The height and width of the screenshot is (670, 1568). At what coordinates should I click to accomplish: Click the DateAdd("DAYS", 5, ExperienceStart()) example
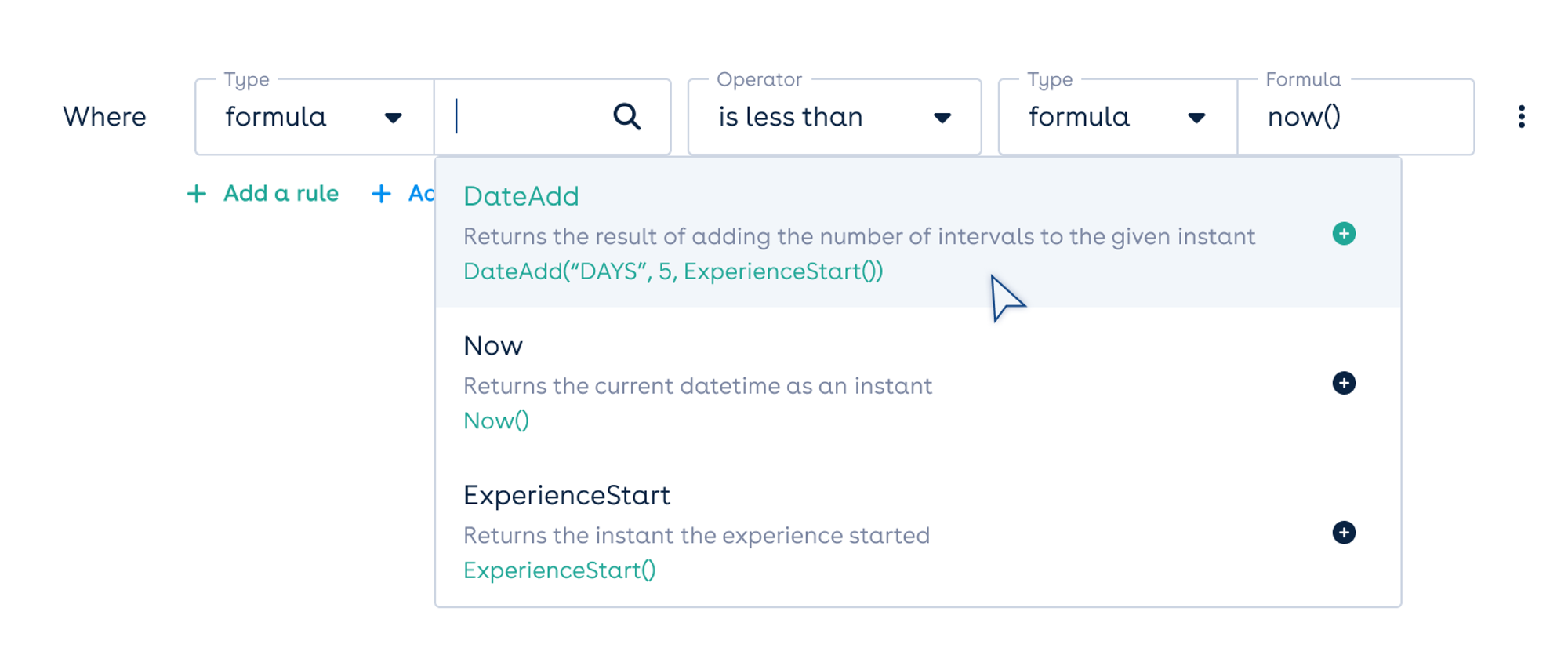click(x=673, y=271)
